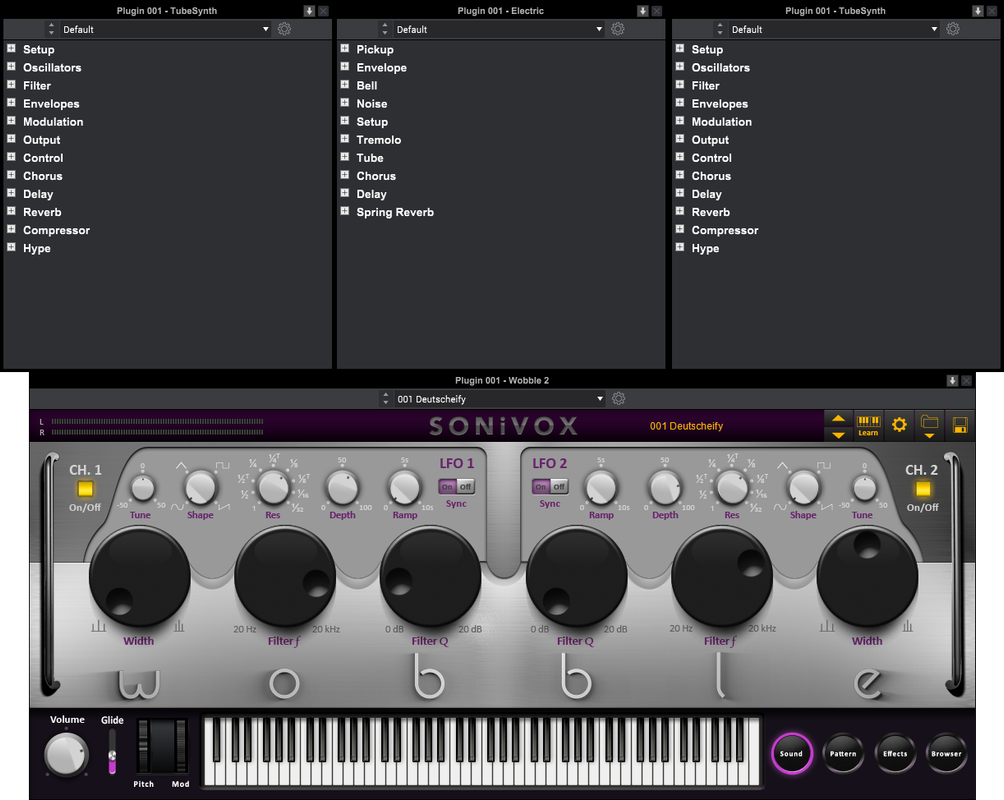Step presets with right TubeSynth stepper arrows
This screenshot has height=800, width=1004.
click(x=720, y=29)
